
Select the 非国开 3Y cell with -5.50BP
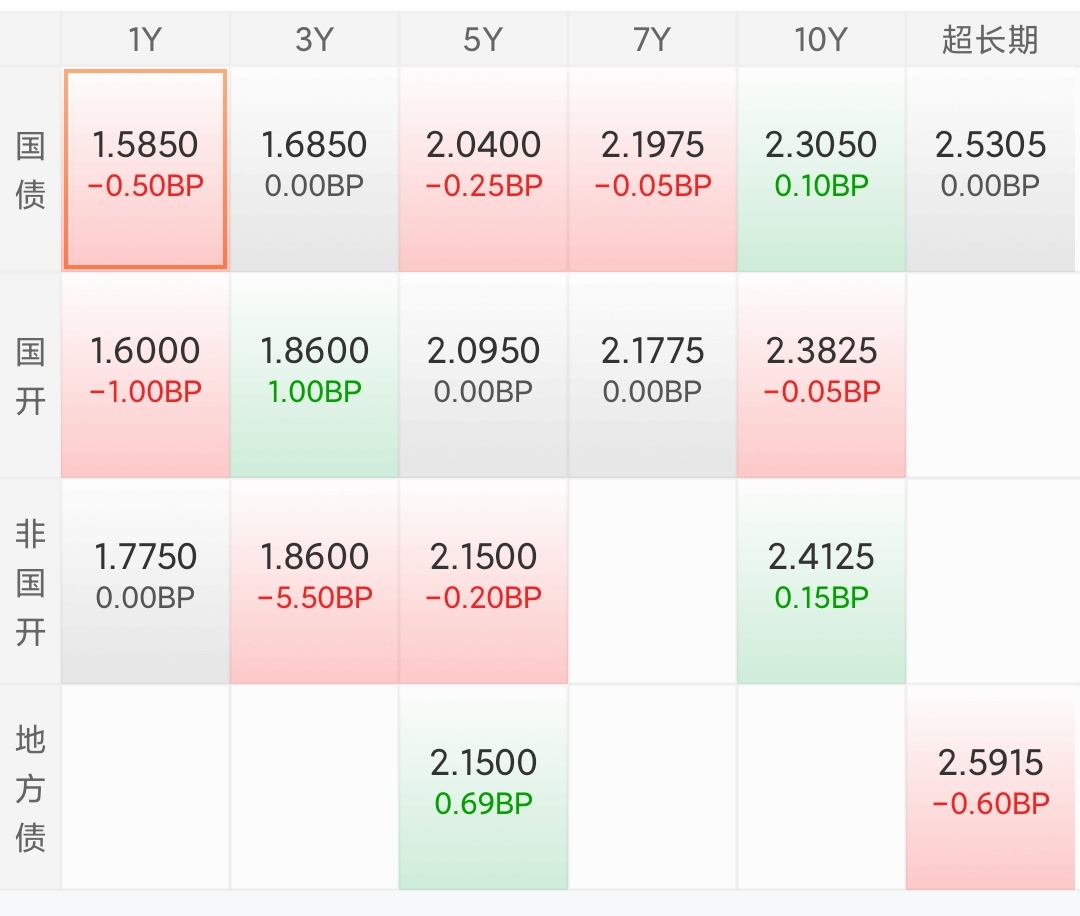[x=314, y=581]
